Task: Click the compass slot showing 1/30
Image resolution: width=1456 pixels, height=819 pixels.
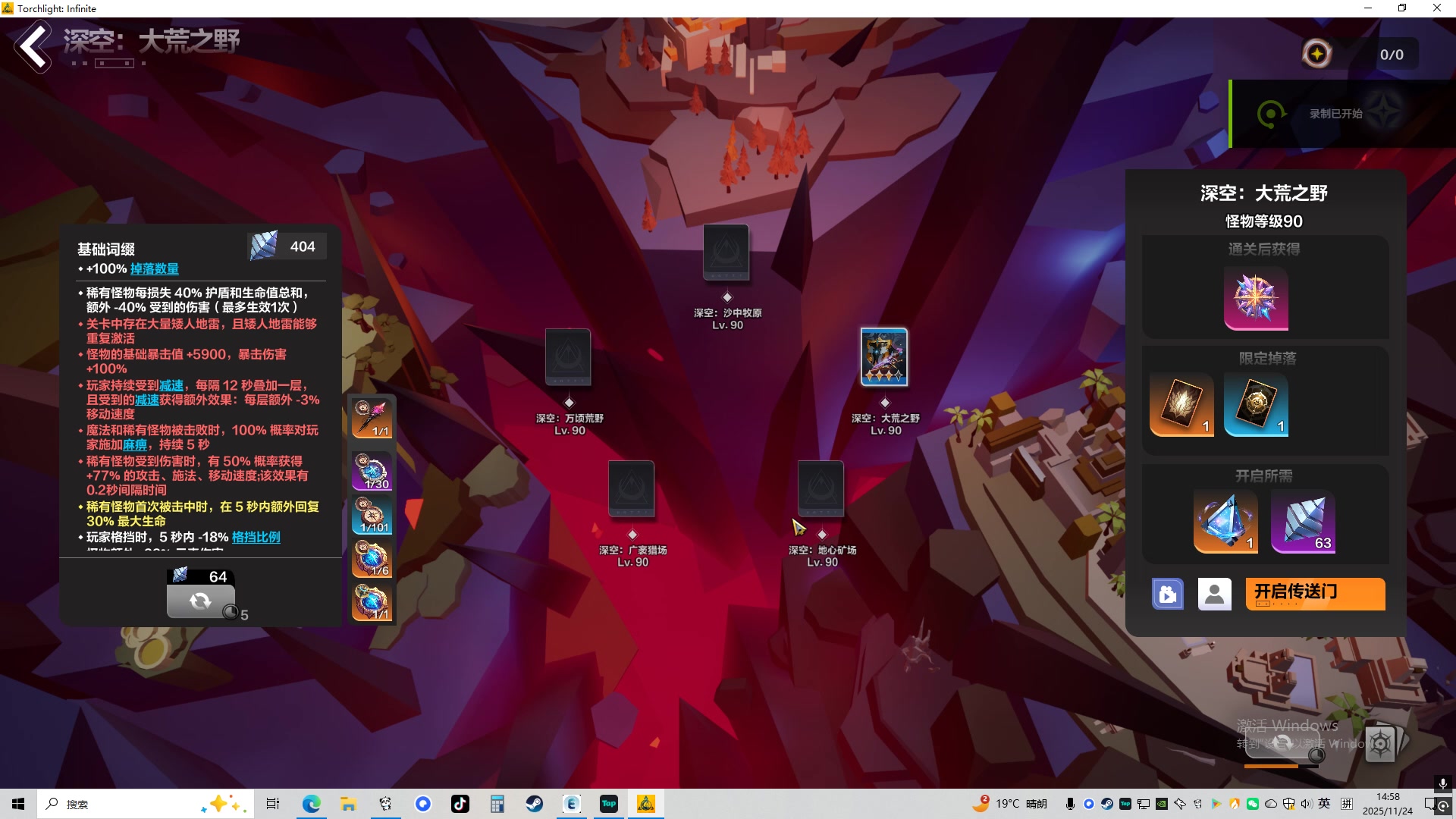Action: (x=372, y=471)
